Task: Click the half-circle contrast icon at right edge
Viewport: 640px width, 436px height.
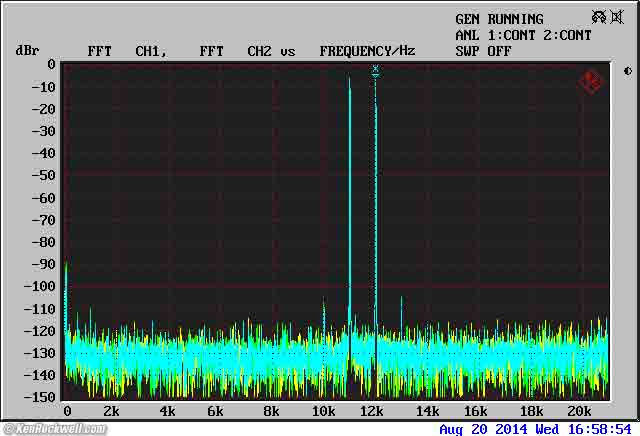Action: [627, 71]
